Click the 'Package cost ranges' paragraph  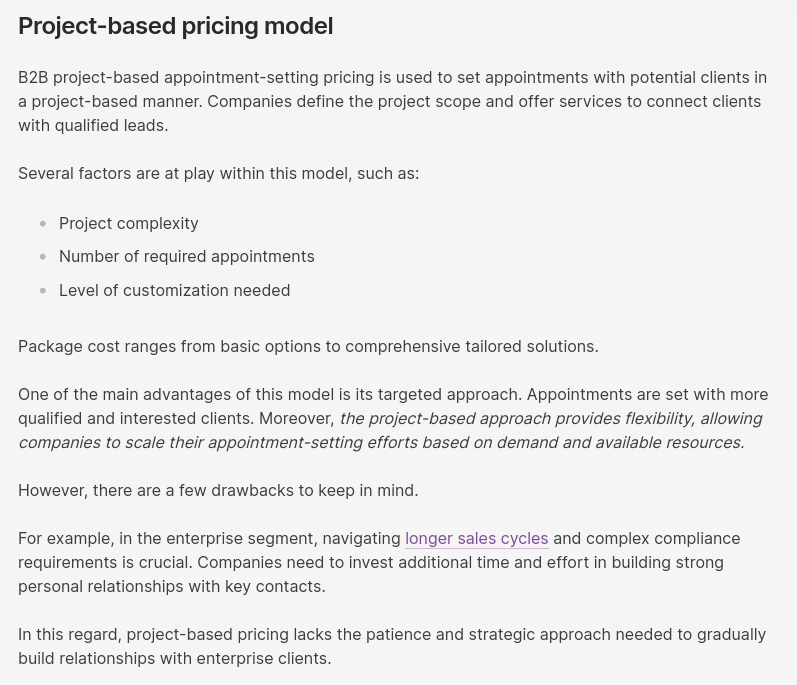308,346
